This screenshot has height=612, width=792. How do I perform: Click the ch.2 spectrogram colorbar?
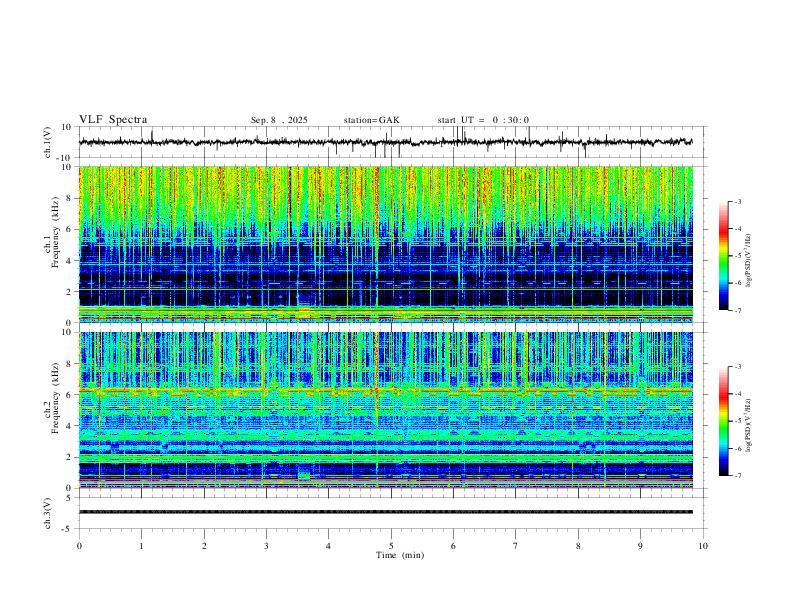(724, 421)
